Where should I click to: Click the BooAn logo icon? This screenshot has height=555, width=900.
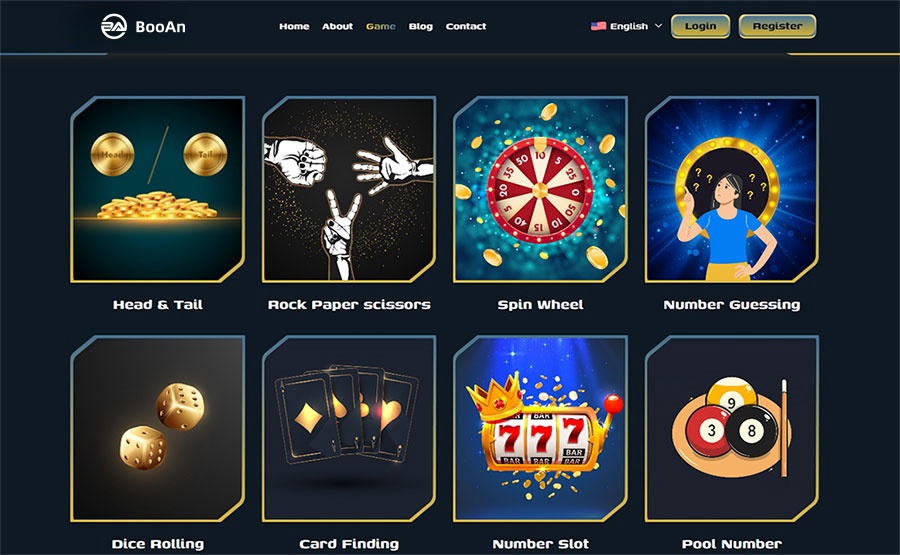point(114,26)
